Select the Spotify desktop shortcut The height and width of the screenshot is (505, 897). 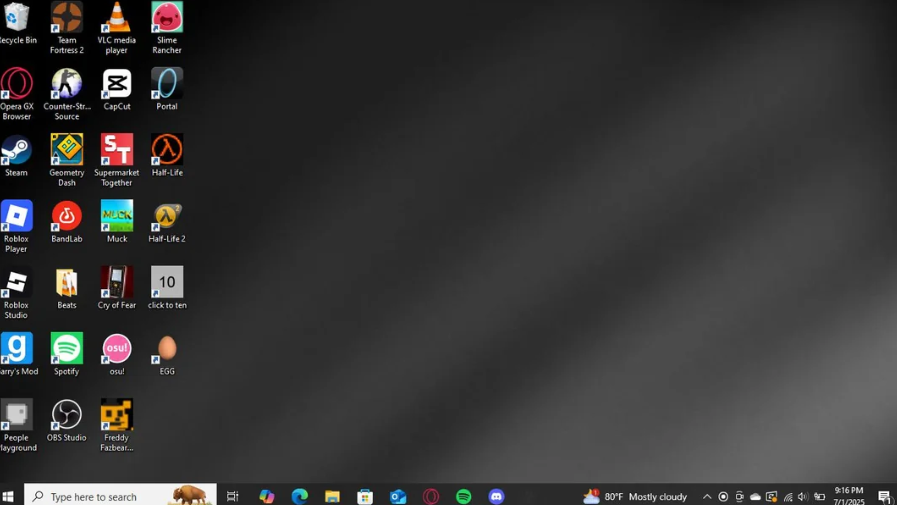pos(66,355)
